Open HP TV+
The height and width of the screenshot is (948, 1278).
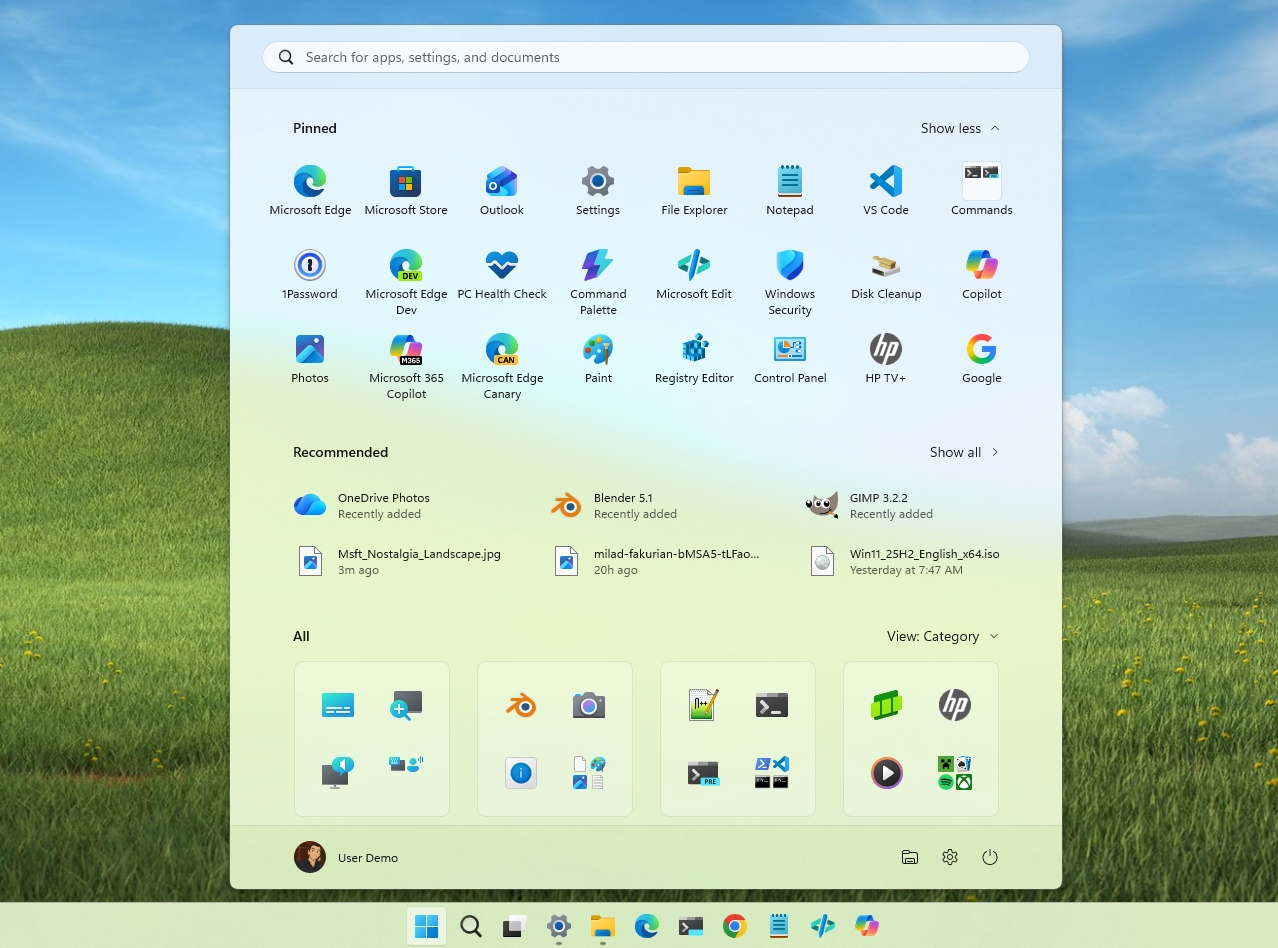[885, 362]
